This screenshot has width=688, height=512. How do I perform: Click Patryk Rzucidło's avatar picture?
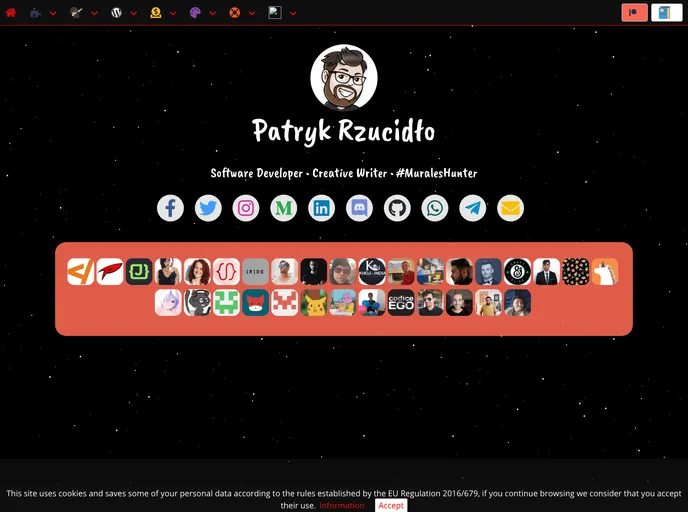point(344,78)
